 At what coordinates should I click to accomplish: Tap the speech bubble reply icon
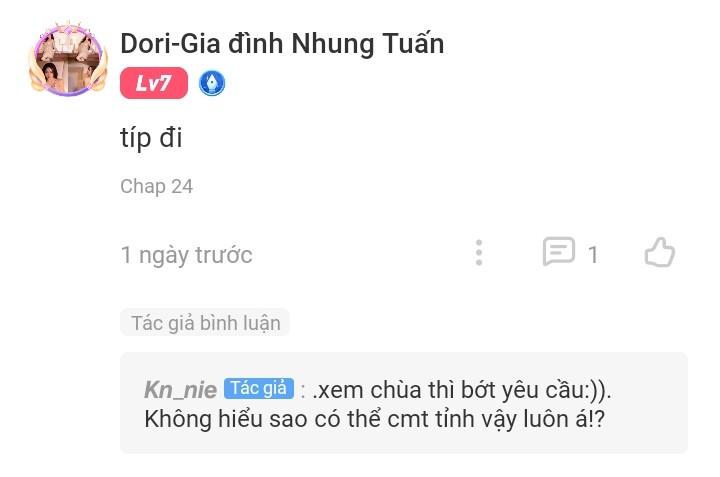click(x=558, y=252)
